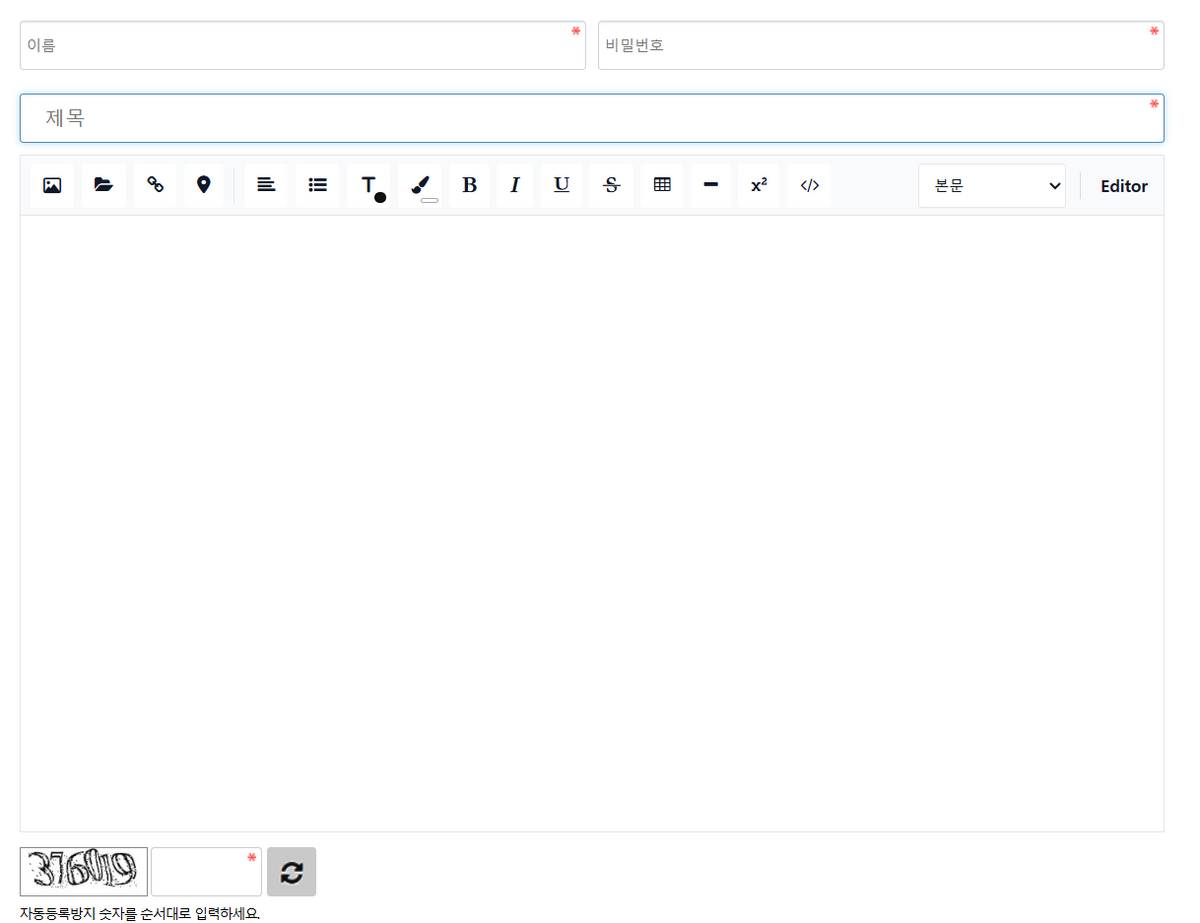
Task: Click the insert link chain icon
Action: pyautogui.click(x=155, y=185)
